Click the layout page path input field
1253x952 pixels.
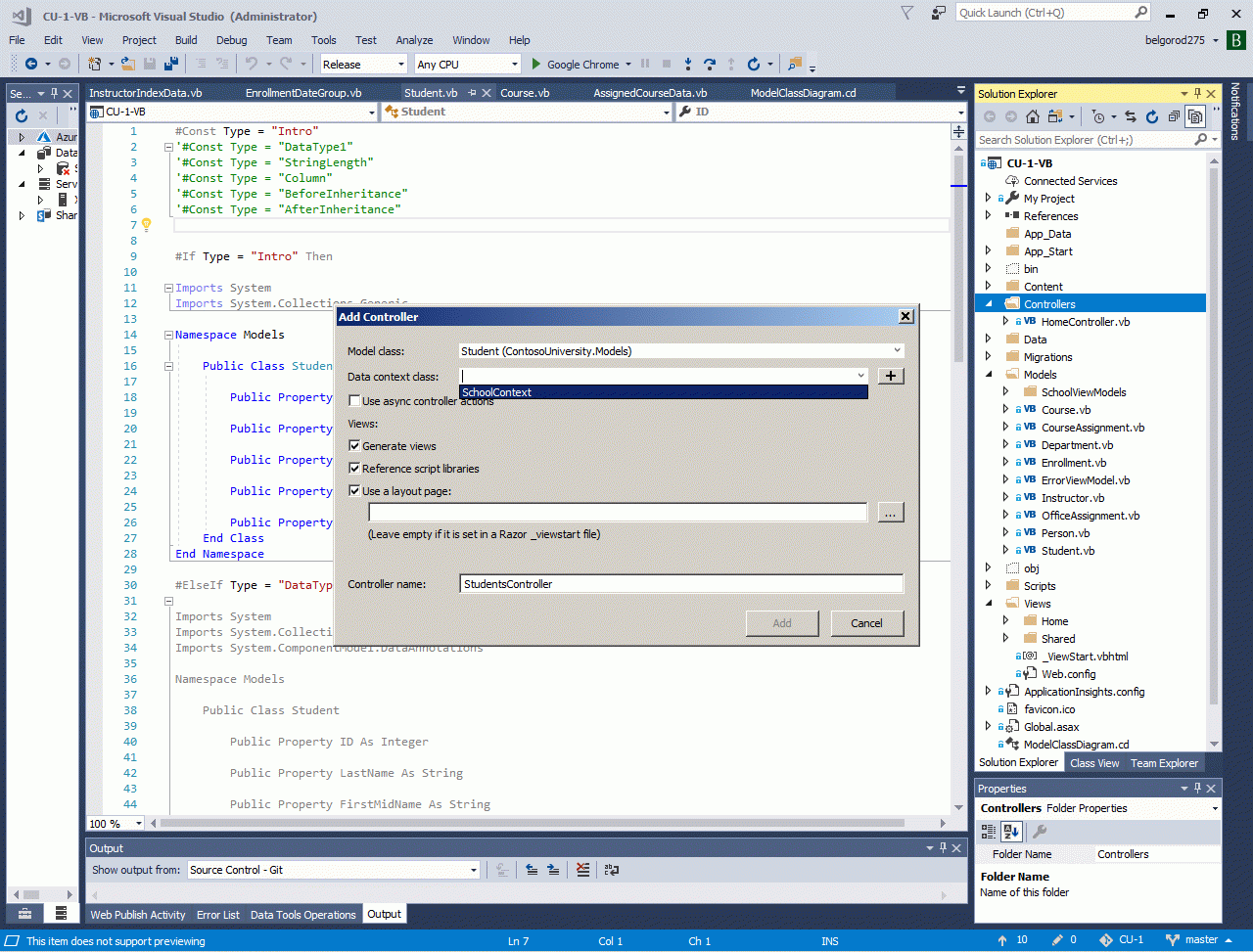coord(618,513)
